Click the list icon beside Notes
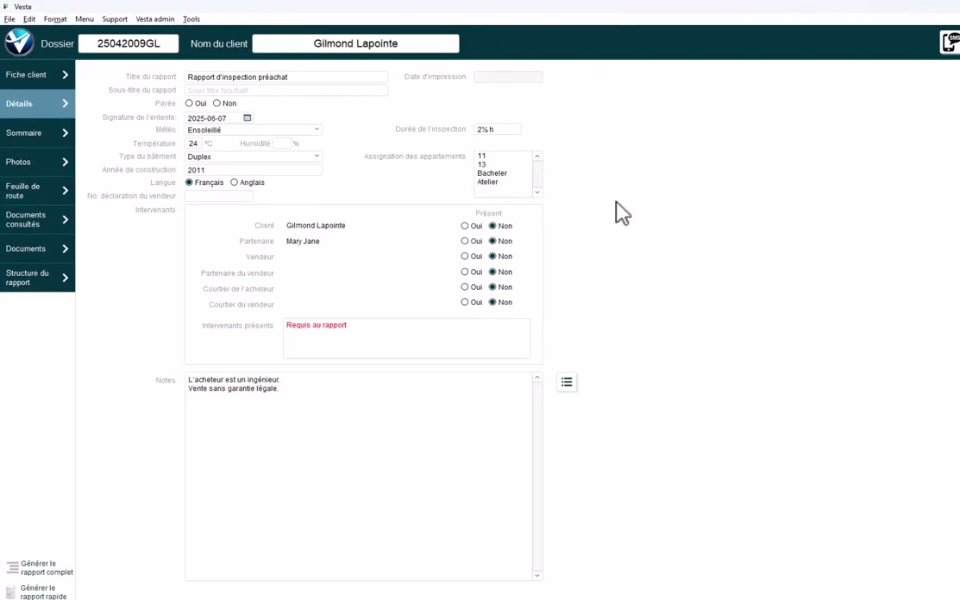 click(566, 382)
